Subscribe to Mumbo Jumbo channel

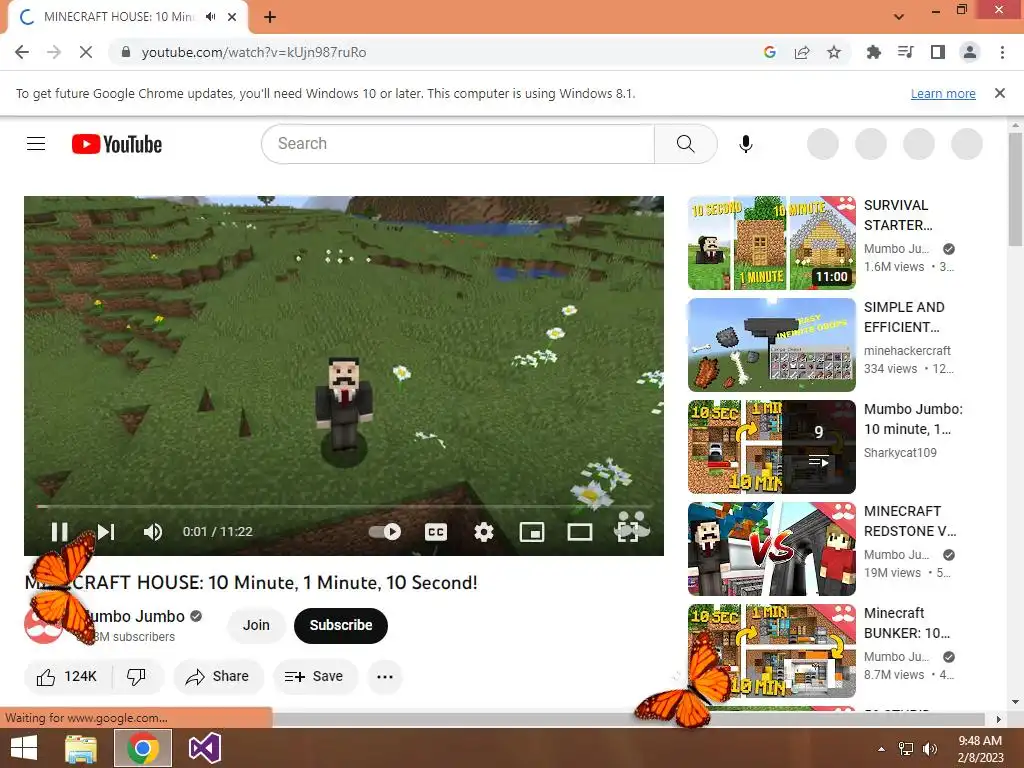click(340, 626)
